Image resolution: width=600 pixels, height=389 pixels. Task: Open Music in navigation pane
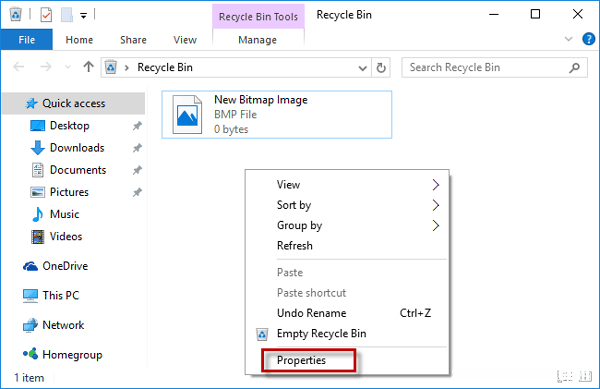[x=64, y=214]
